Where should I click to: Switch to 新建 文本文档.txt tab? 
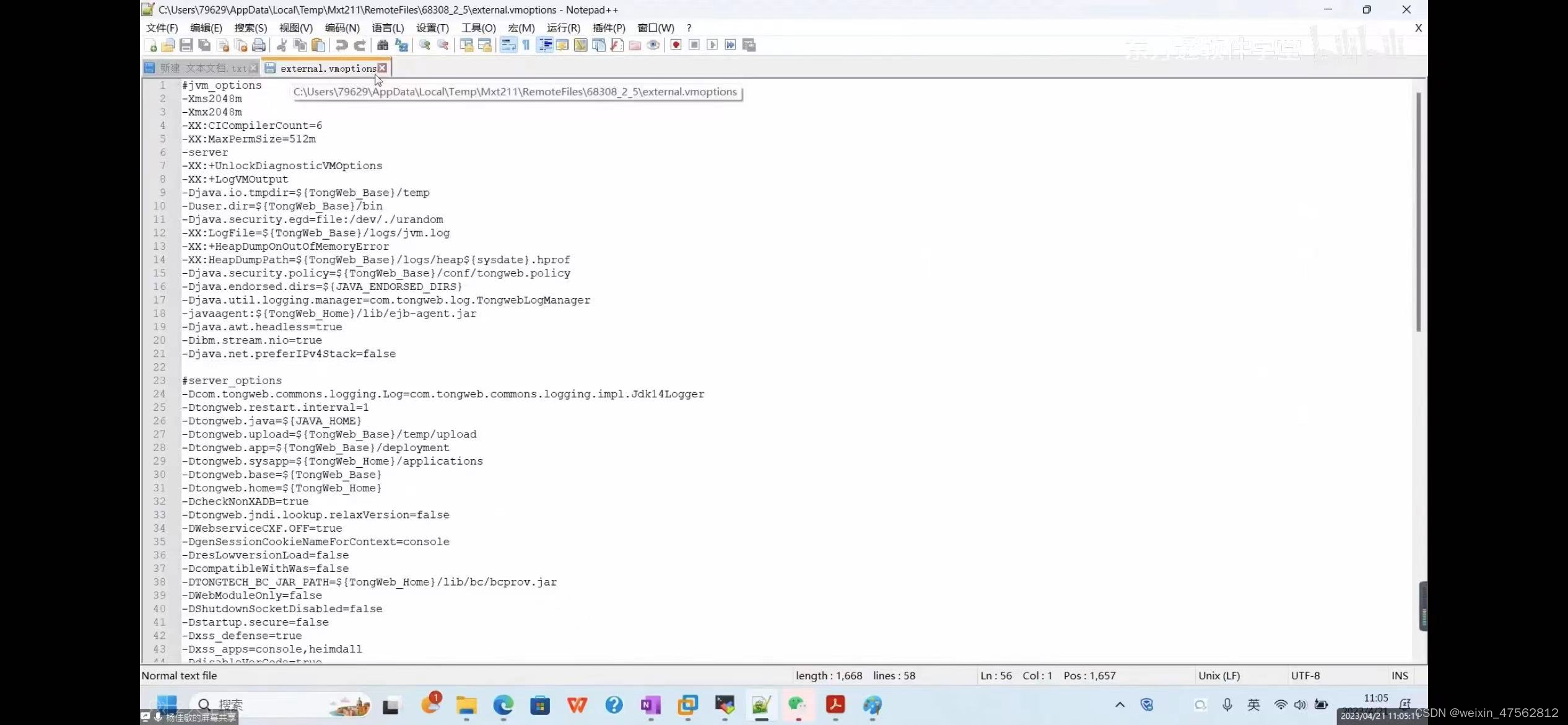(x=202, y=68)
